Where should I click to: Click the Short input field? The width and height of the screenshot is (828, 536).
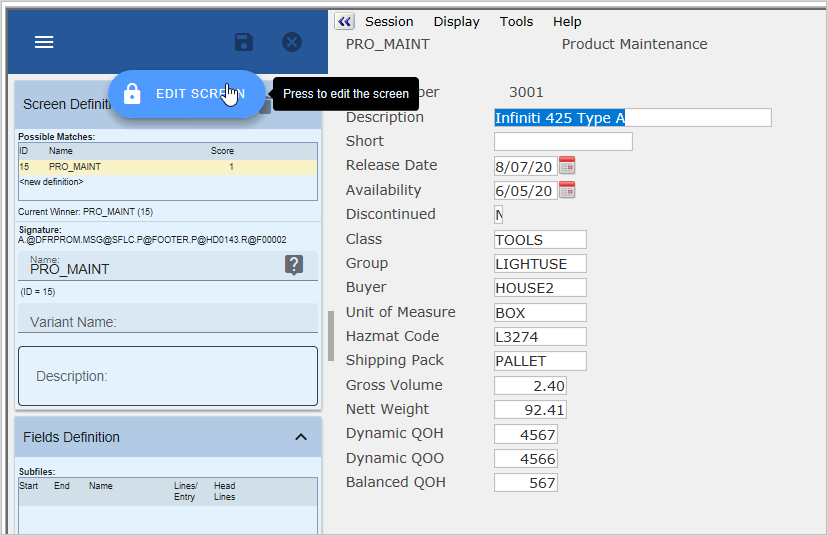563,142
